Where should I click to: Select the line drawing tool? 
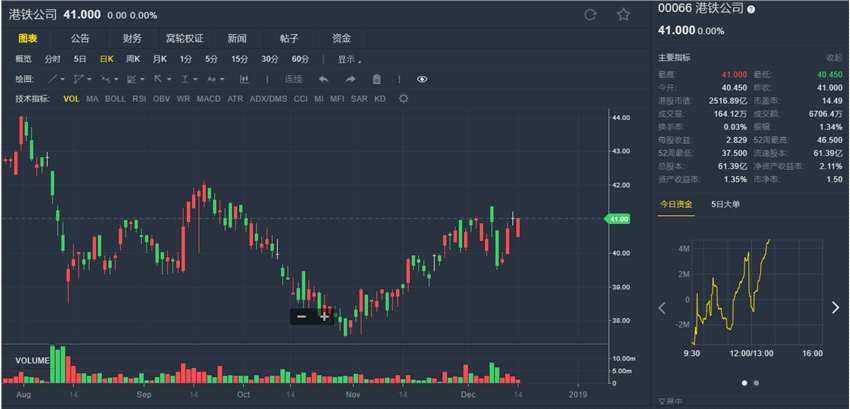53,79
